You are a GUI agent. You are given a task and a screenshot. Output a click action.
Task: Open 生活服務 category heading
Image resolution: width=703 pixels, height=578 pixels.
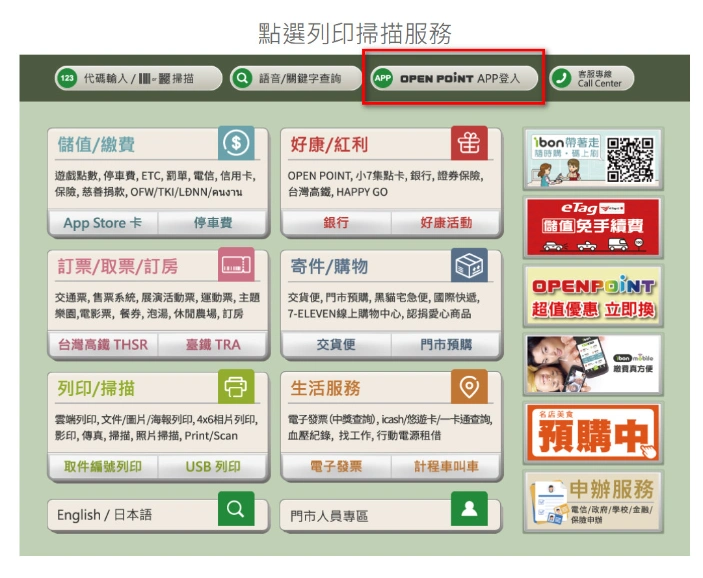click(x=325, y=388)
